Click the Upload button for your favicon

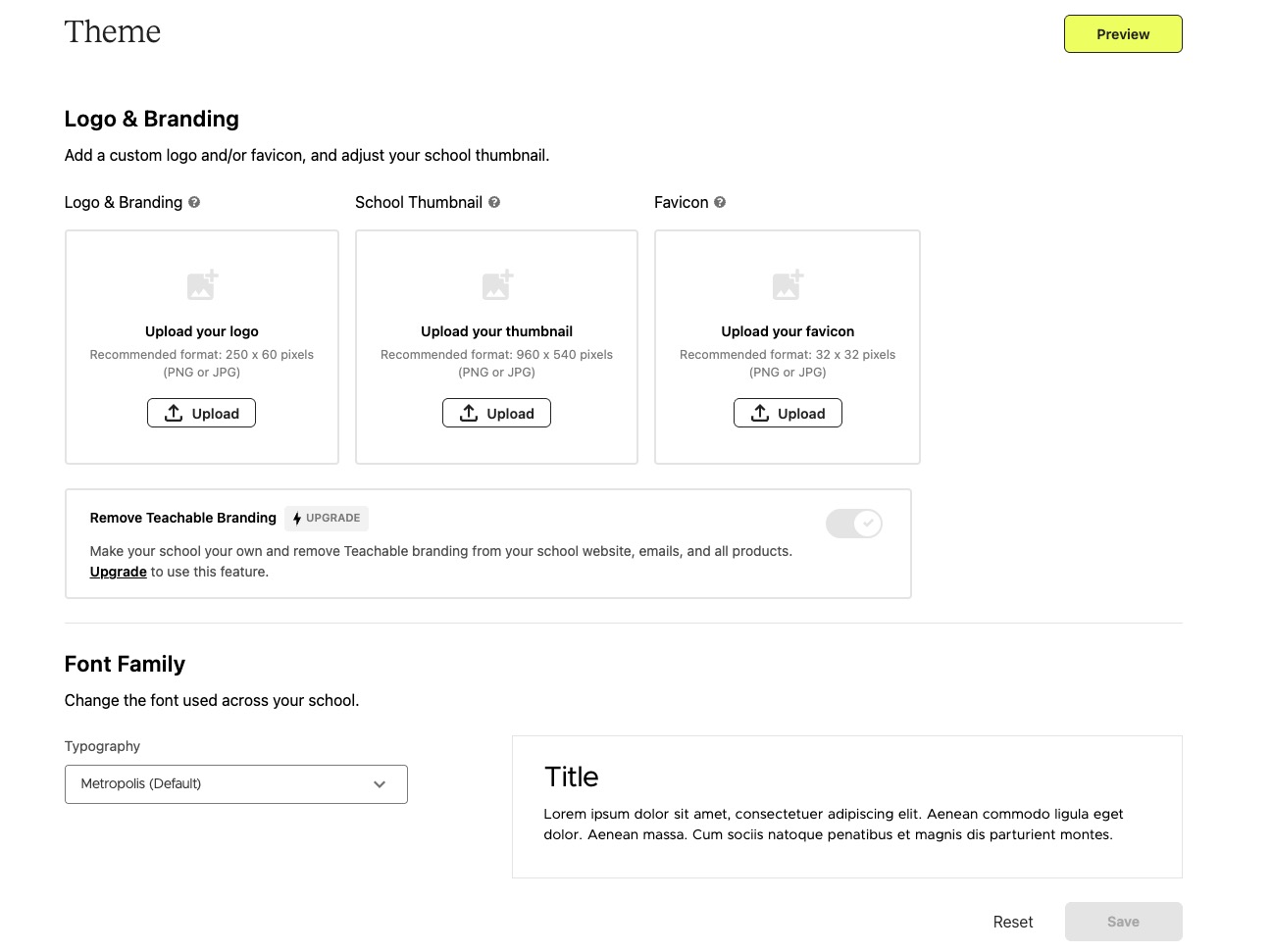[788, 413]
